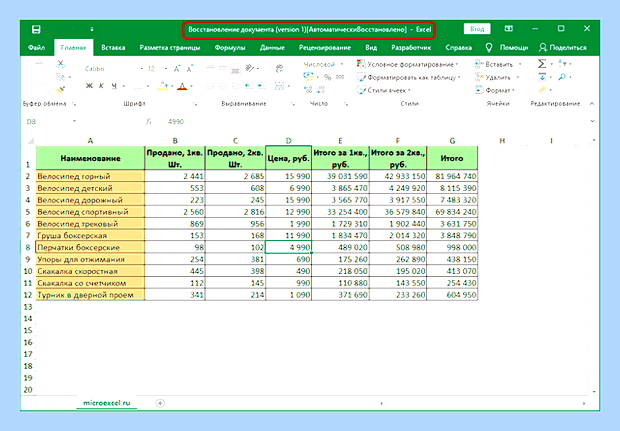620x431 pixels.
Task: Click the Вход sign-in button
Action: (477, 29)
